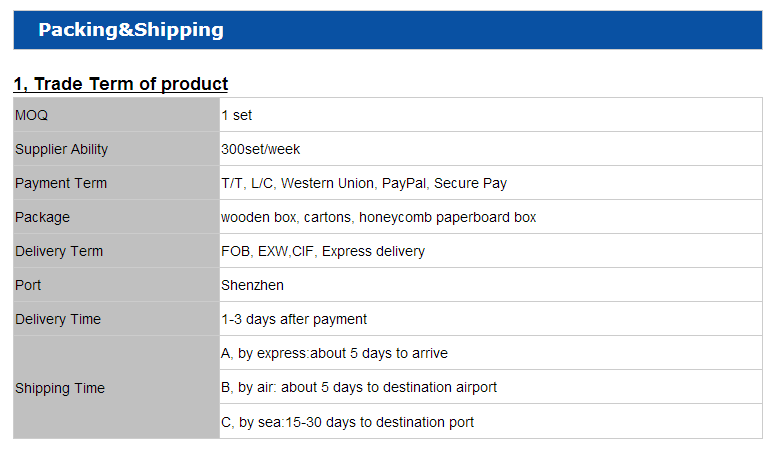Select the Package label cell

(42, 217)
